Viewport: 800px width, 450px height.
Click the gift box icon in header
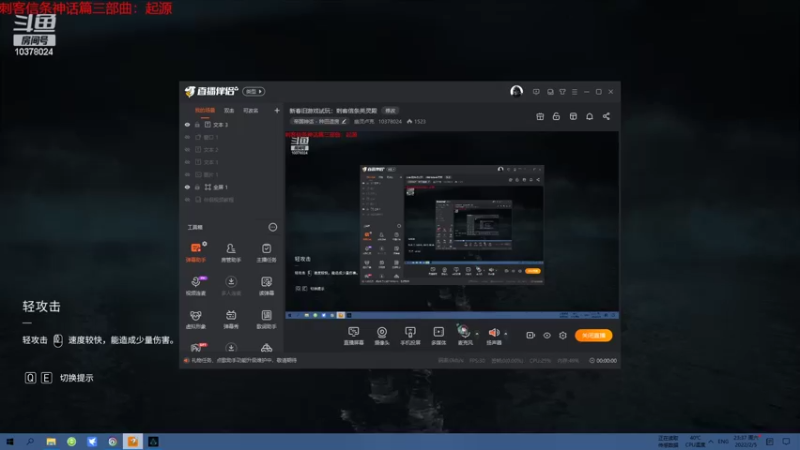(x=540, y=116)
